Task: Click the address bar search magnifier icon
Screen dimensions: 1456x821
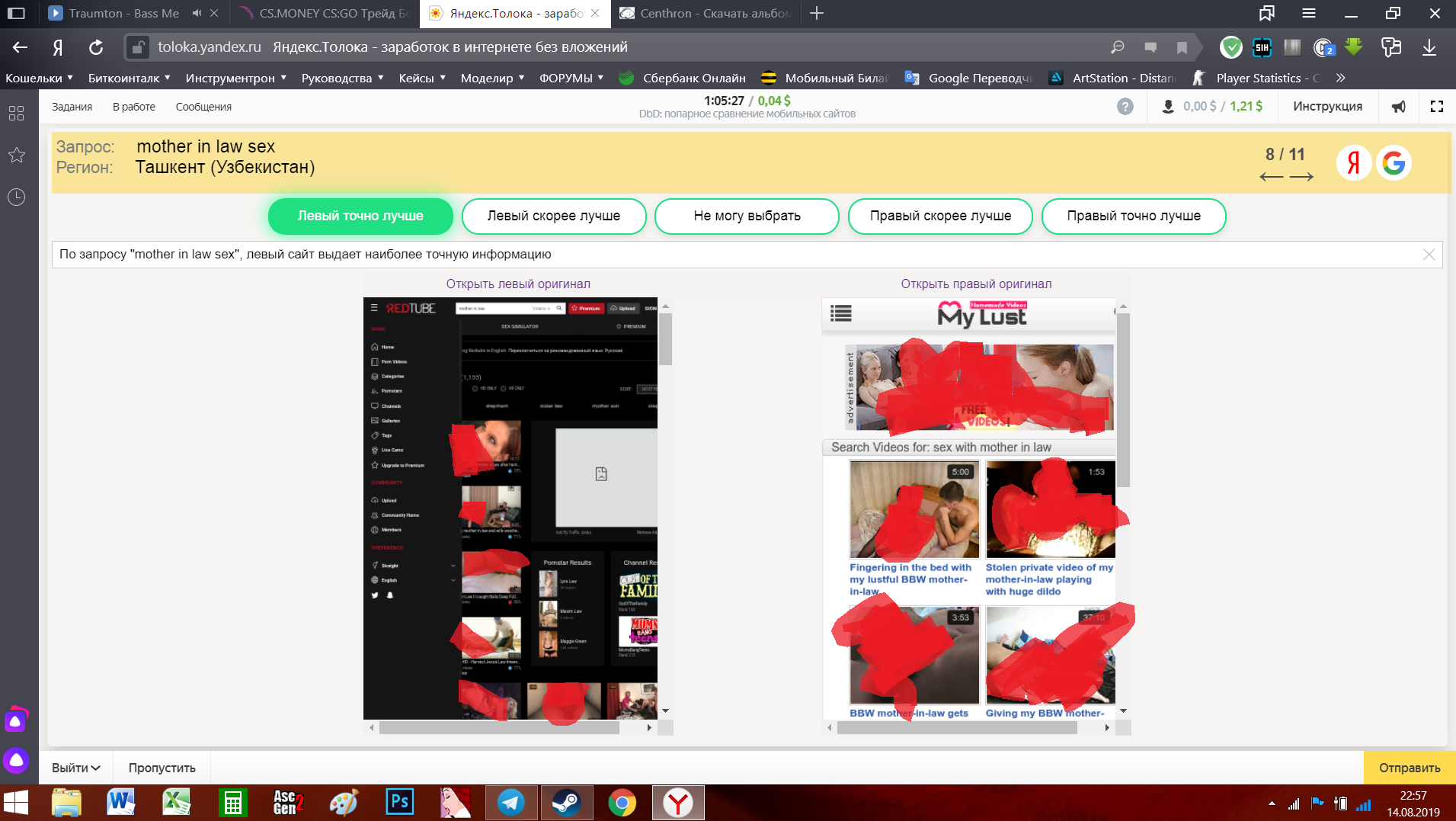Action: point(1118,47)
